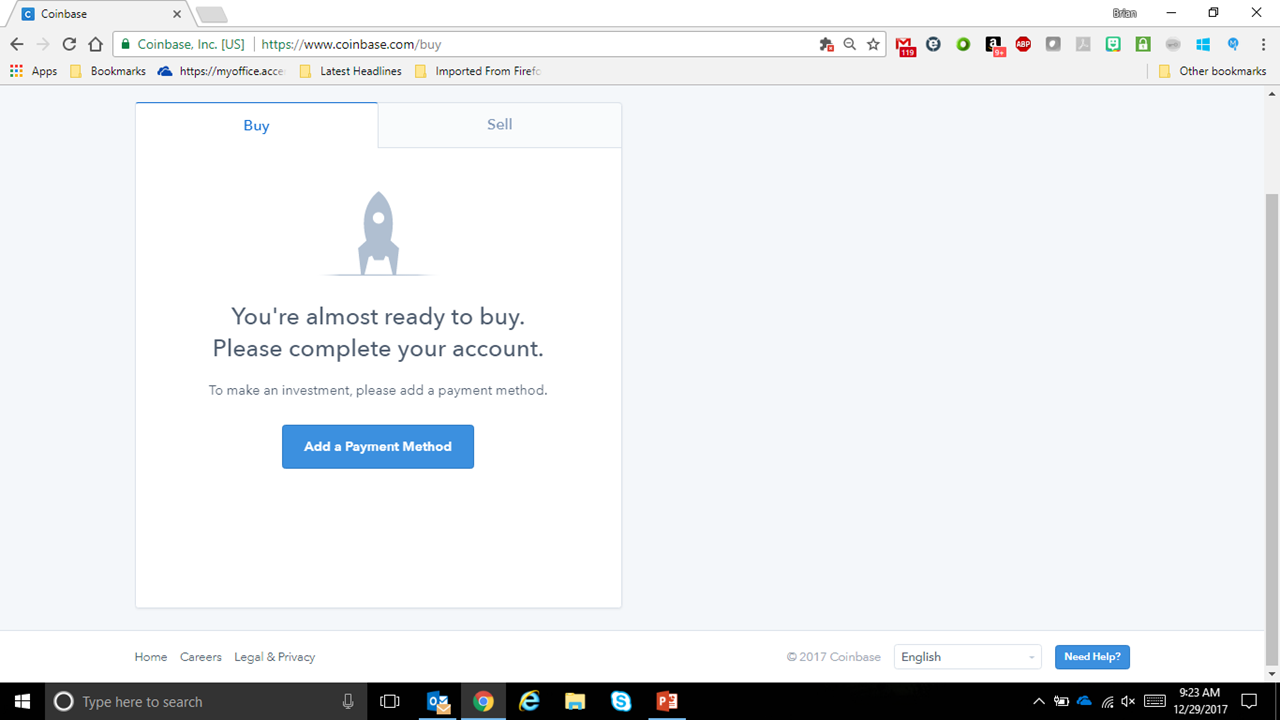This screenshot has width=1280, height=720.
Task: Click the green padlock extension icon
Action: pyautogui.click(x=1143, y=45)
